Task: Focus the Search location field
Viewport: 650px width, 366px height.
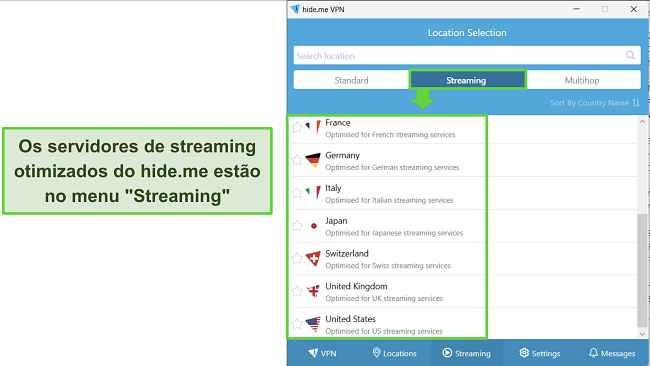Action: tap(467, 56)
